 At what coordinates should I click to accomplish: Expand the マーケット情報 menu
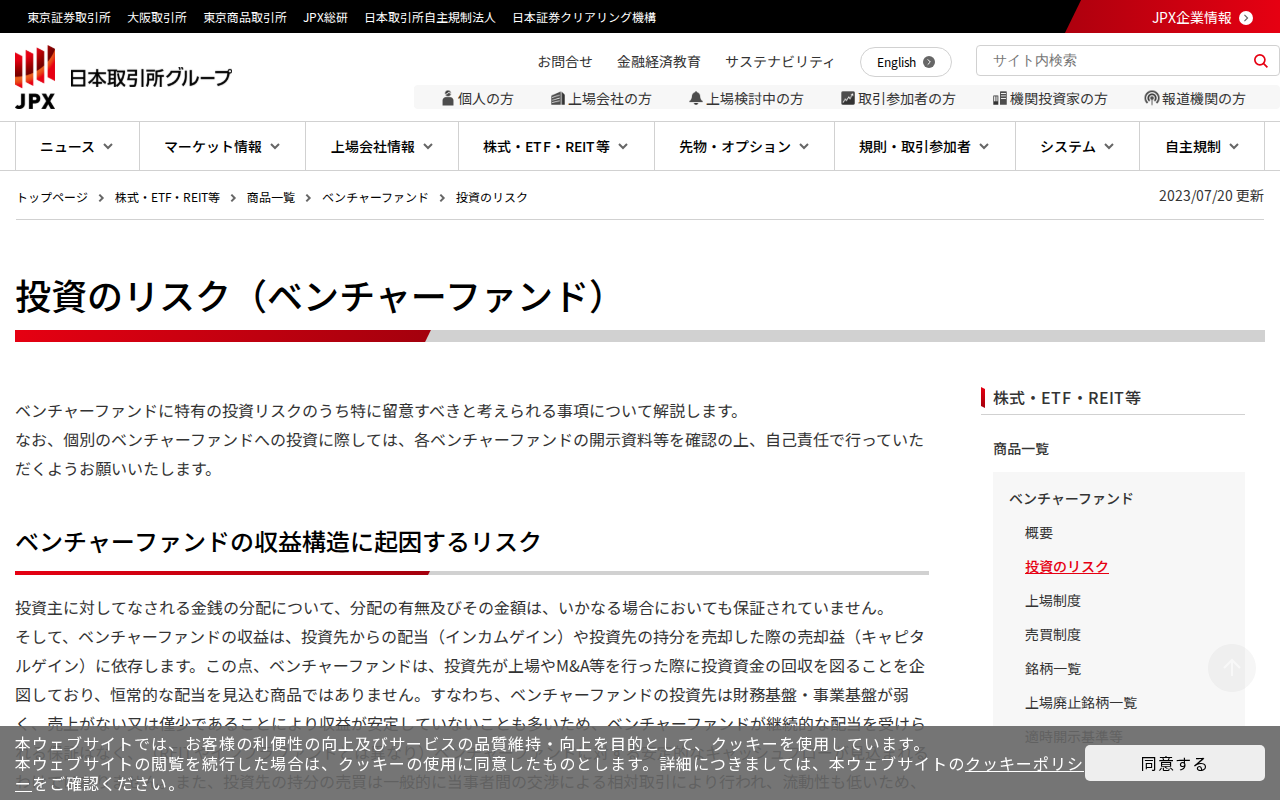pyautogui.click(x=222, y=147)
